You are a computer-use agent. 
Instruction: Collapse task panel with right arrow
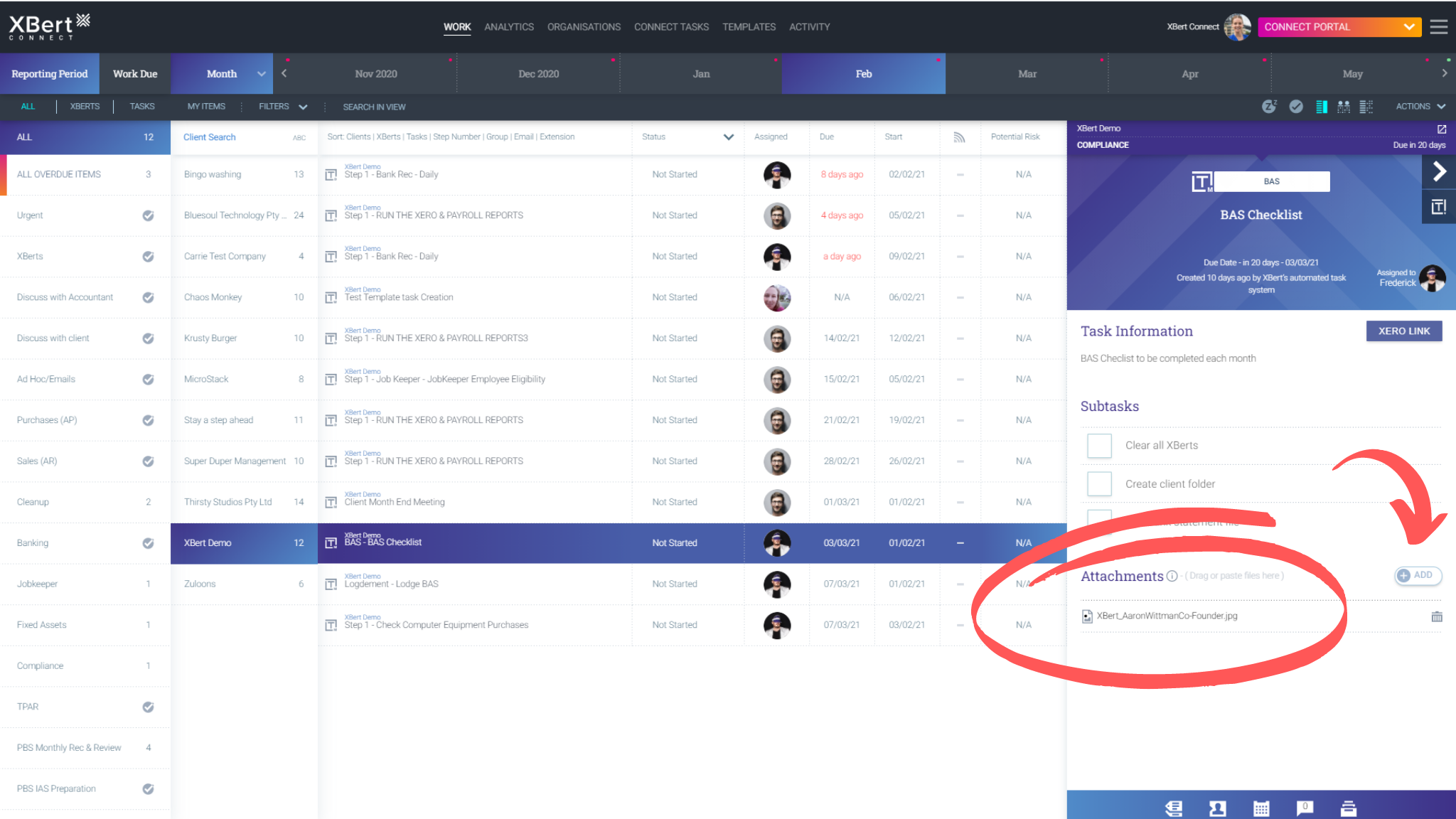[1439, 171]
